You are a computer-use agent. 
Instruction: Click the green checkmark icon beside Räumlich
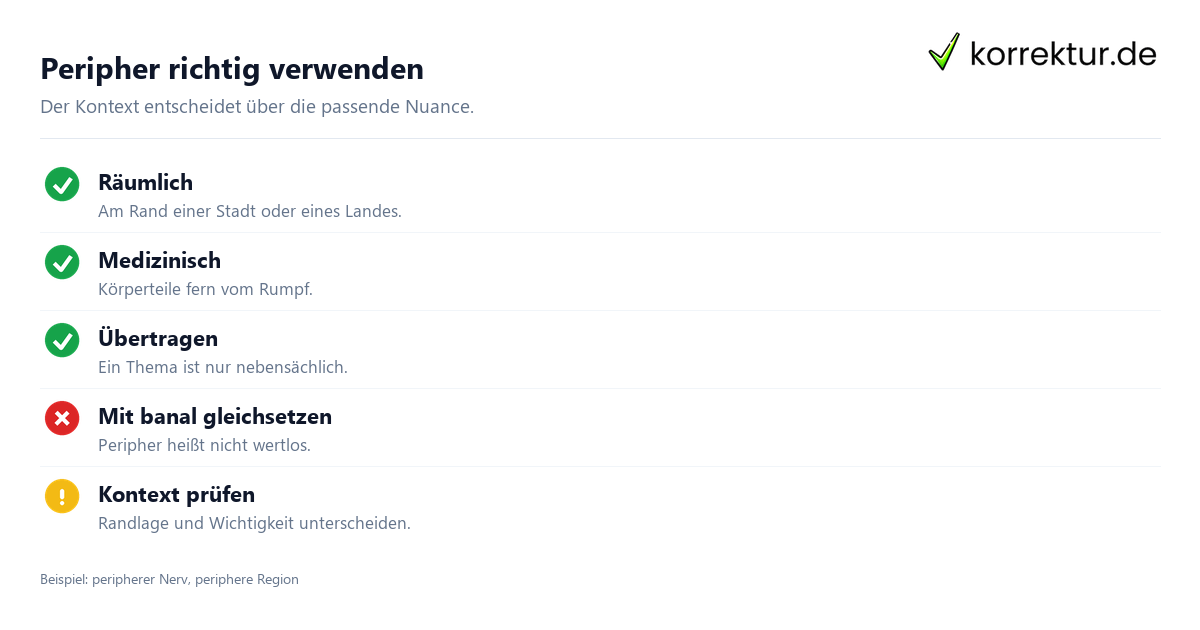pyautogui.click(x=62, y=184)
